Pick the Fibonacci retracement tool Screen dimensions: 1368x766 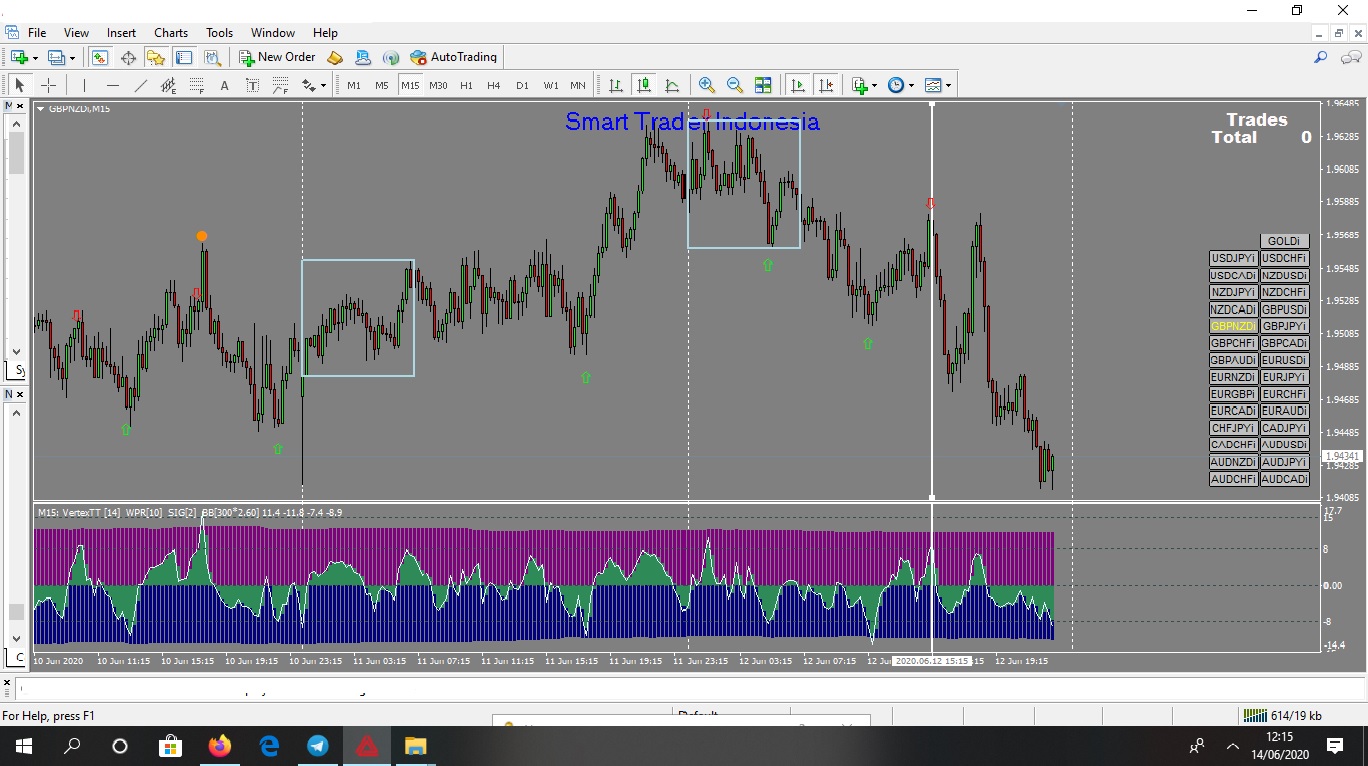coord(196,85)
